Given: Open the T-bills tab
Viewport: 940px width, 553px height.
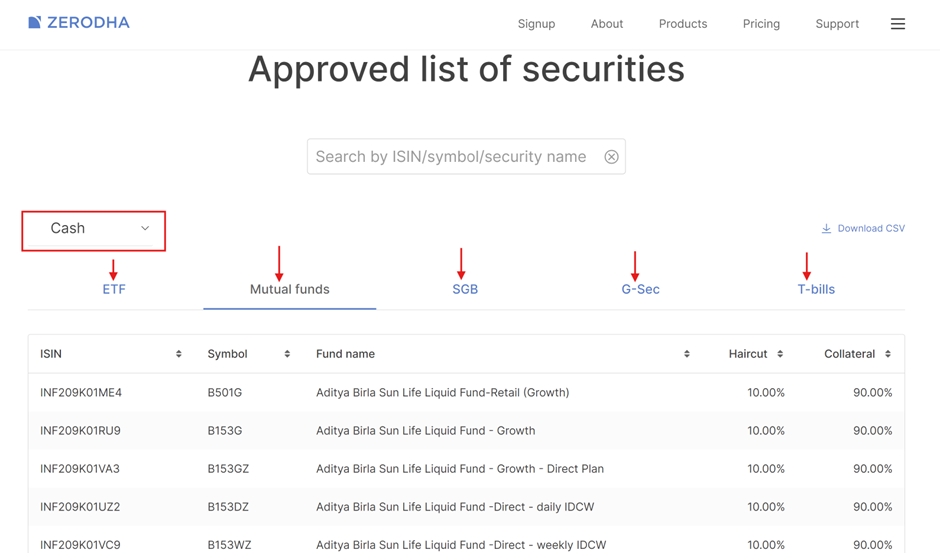Looking at the screenshot, I should pos(816,289).
